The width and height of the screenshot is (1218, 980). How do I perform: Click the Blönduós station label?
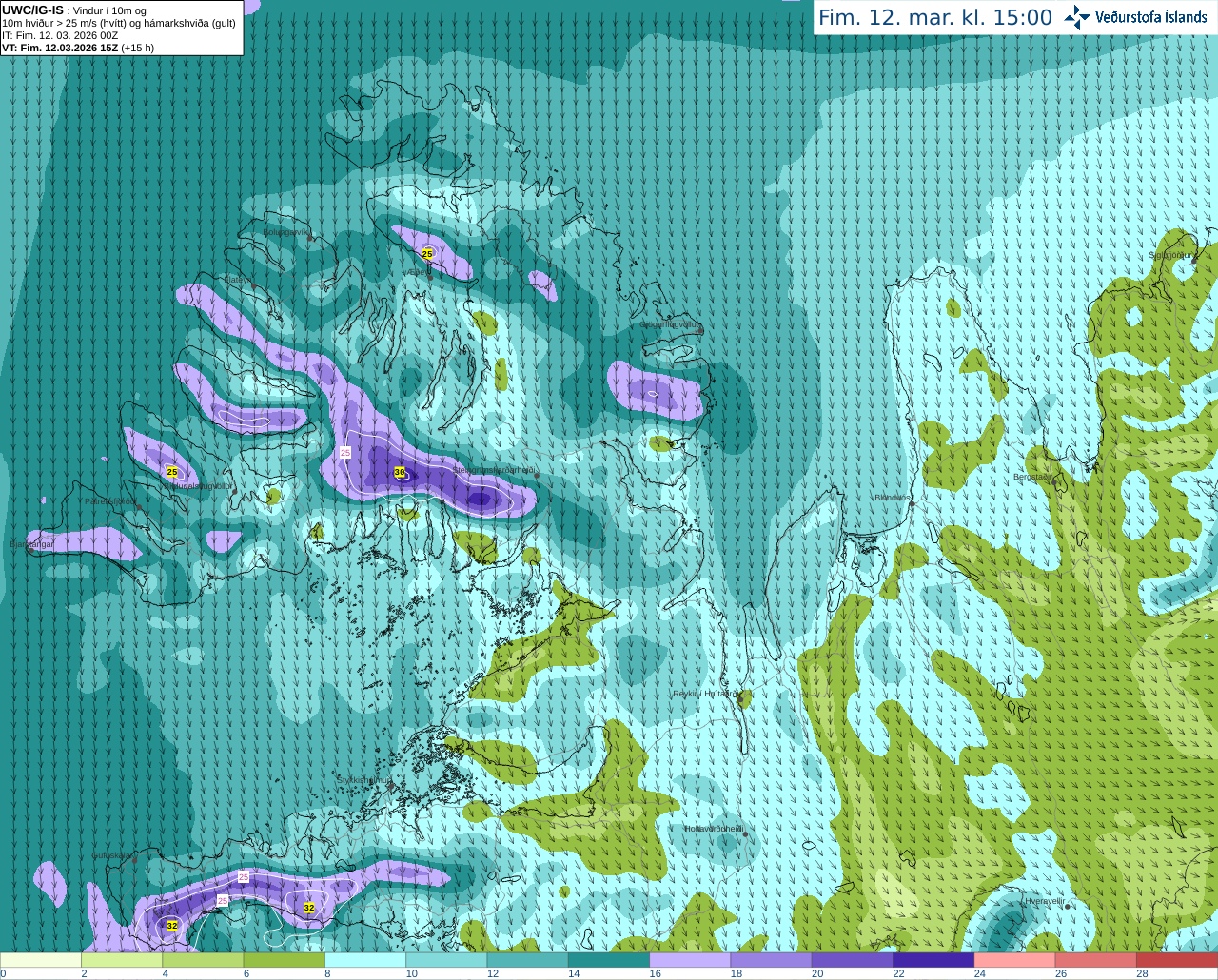(893, 498)
